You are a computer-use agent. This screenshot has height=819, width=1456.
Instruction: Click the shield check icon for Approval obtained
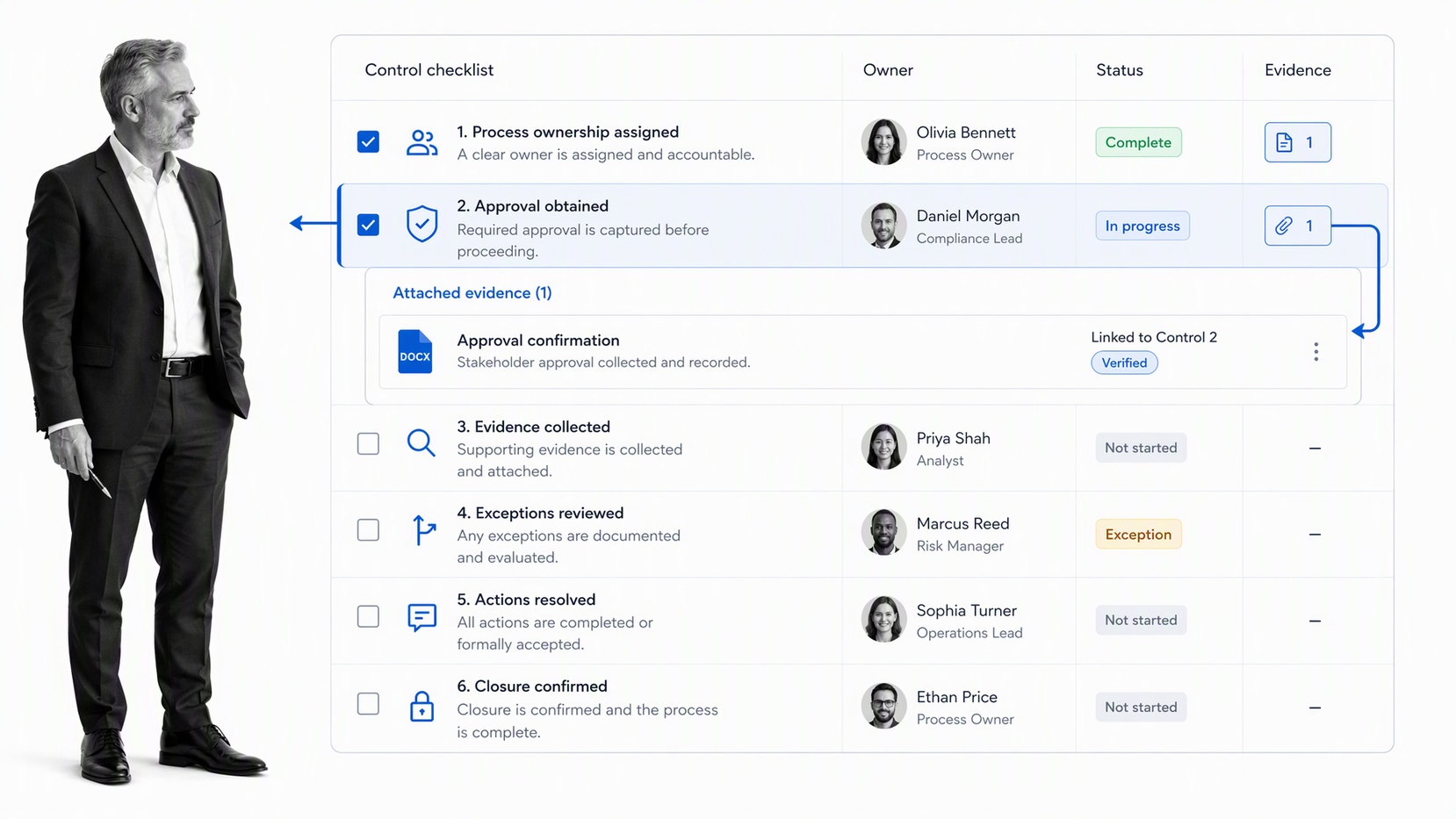422,224
